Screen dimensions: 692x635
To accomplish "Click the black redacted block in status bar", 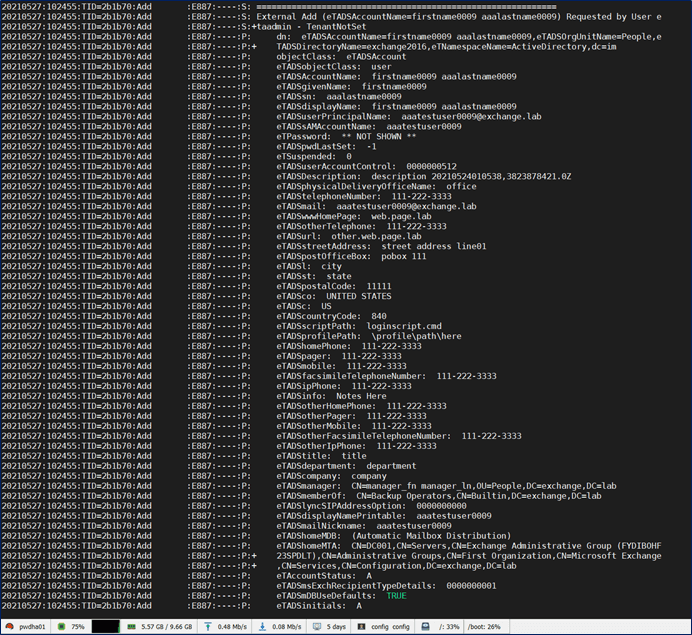I will (107, 626).
